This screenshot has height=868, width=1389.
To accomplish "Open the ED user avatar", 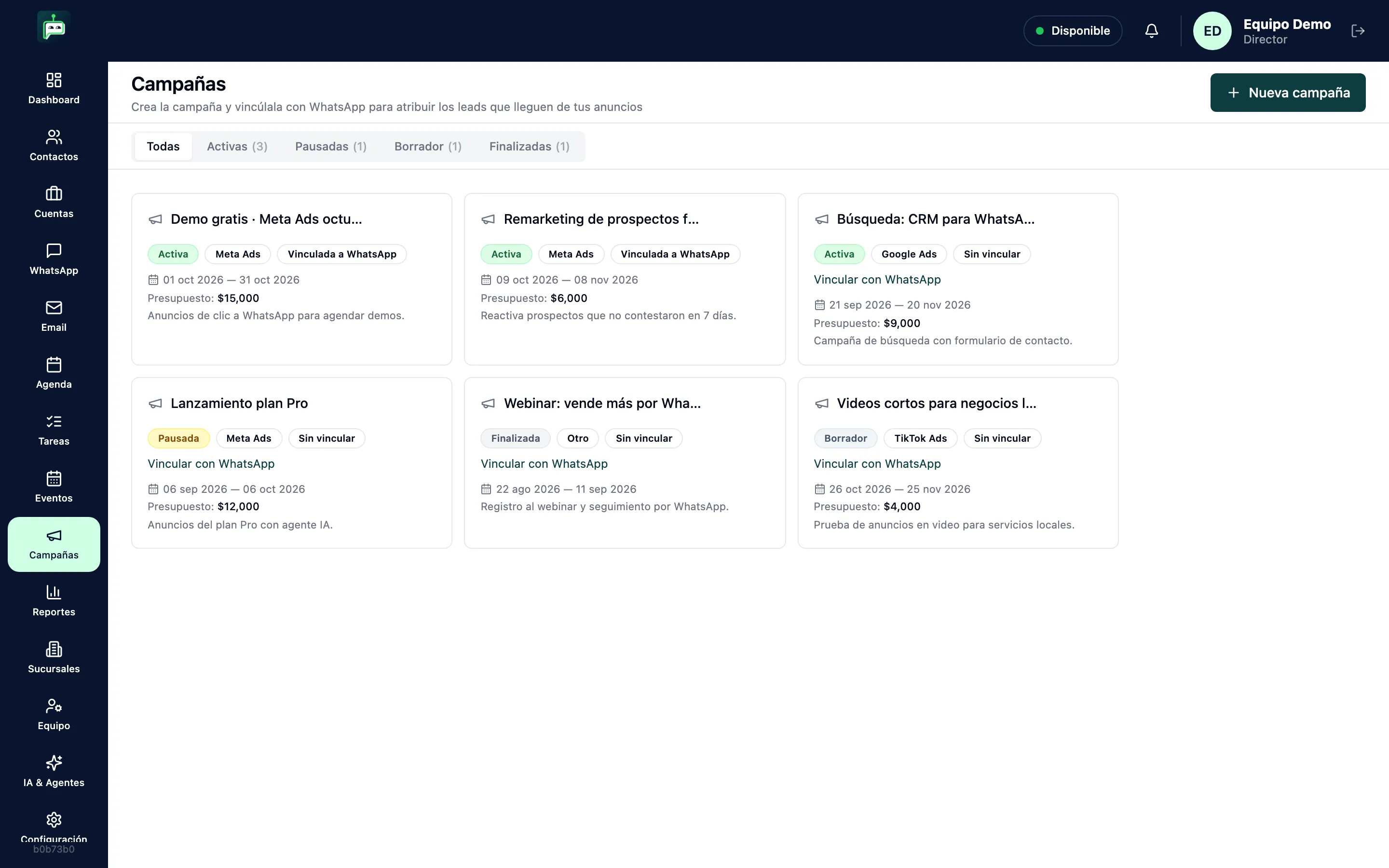I will 1212,31.
